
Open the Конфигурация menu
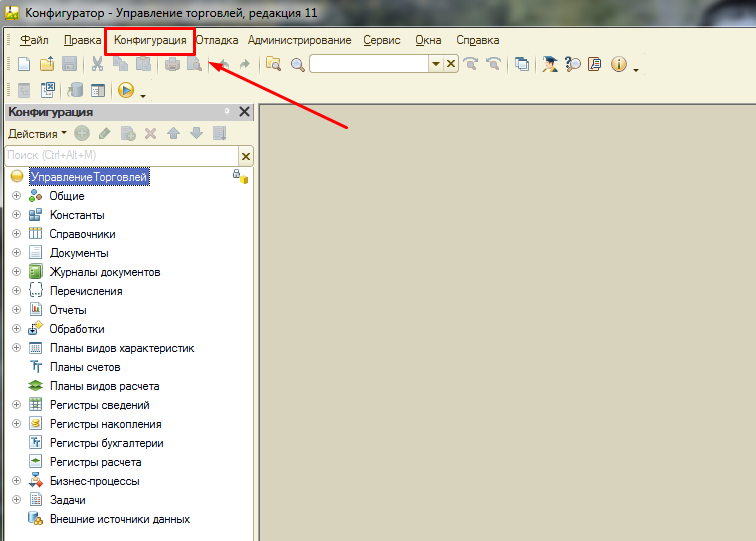click(x=150, y=40)
